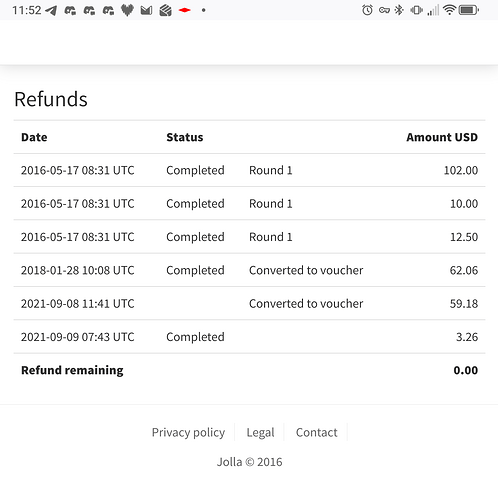Click Round 1 in the 12.50 row
Screen dimensions: 498x500
pyautogui.click(x=271, y=237)
